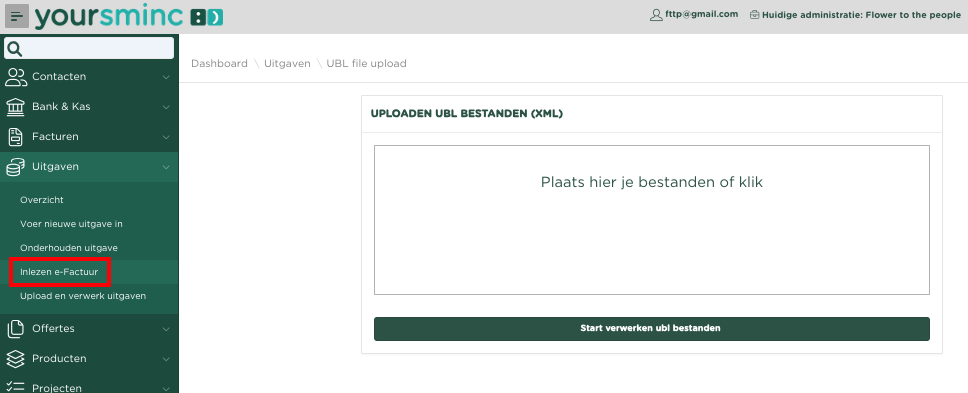Open Overzicht under Uitgaven
Screen dimensions: 968x393
tap(42, 200)
